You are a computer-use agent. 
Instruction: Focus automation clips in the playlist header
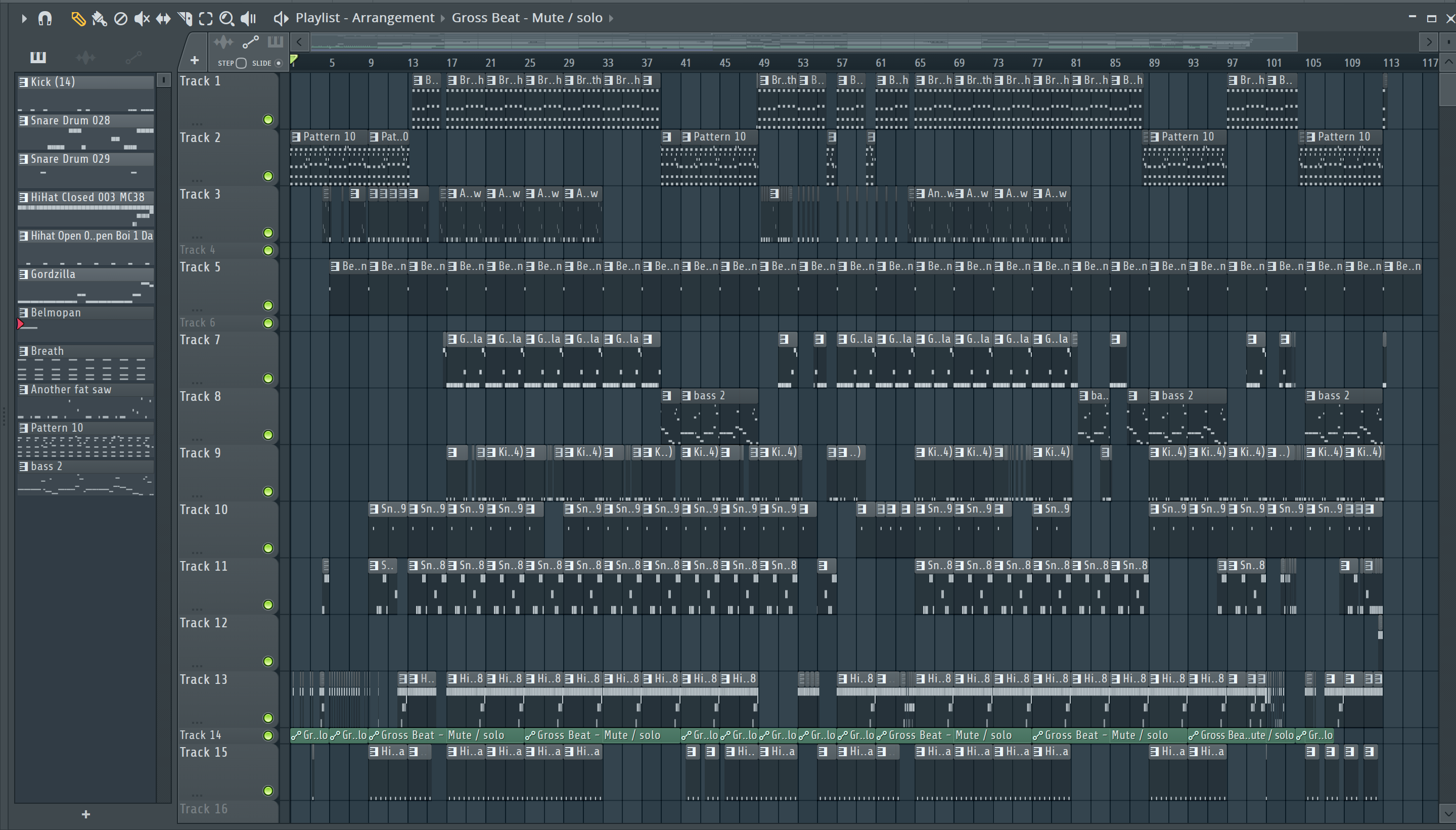(251, 42)
